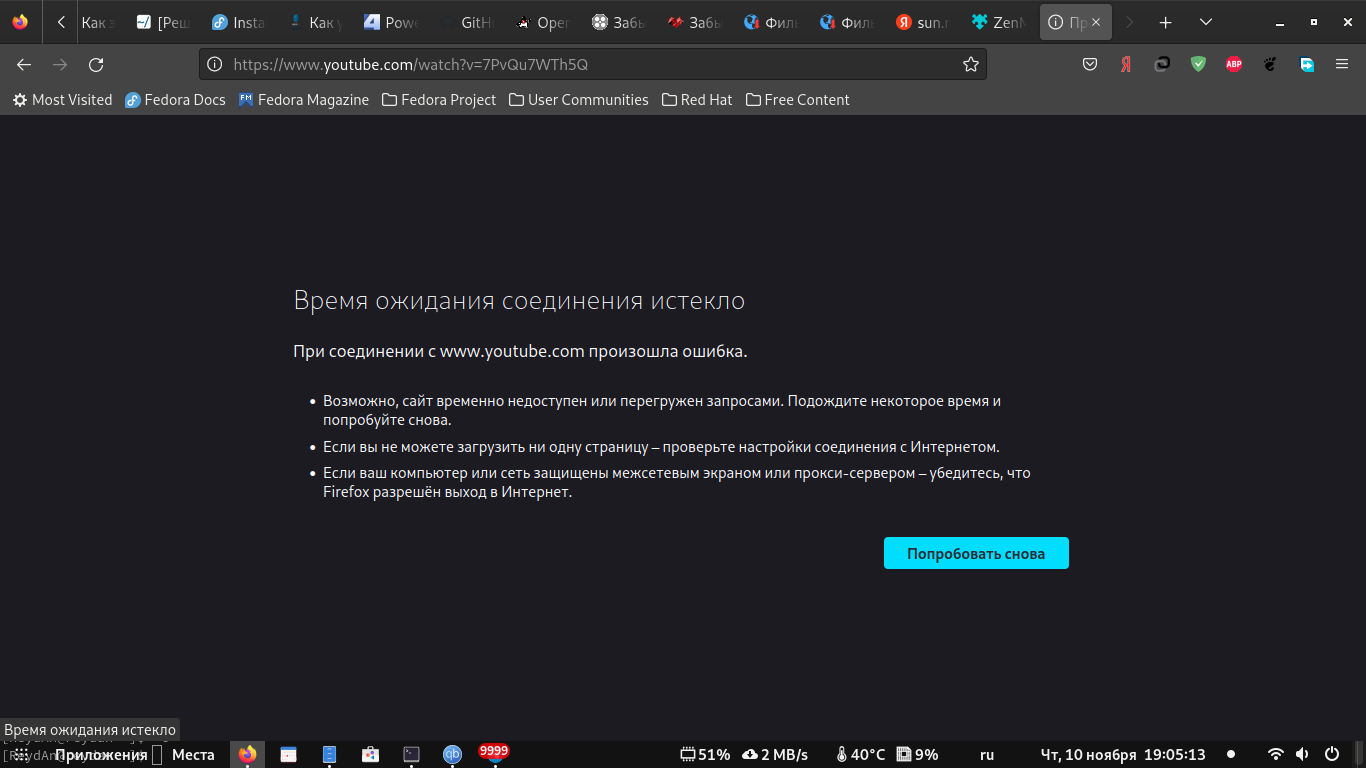Expand the Free Content bookmark folder
Screen dimensions: 1366x768
click(798, 100)
